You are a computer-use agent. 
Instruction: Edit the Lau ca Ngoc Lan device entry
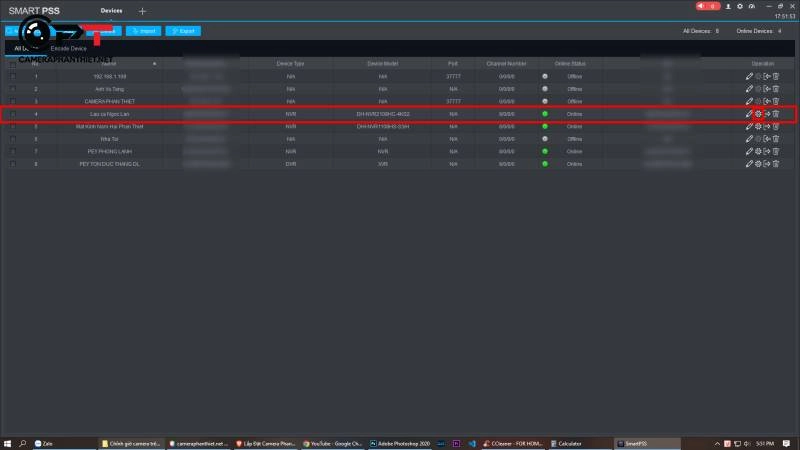coord(749,114)
